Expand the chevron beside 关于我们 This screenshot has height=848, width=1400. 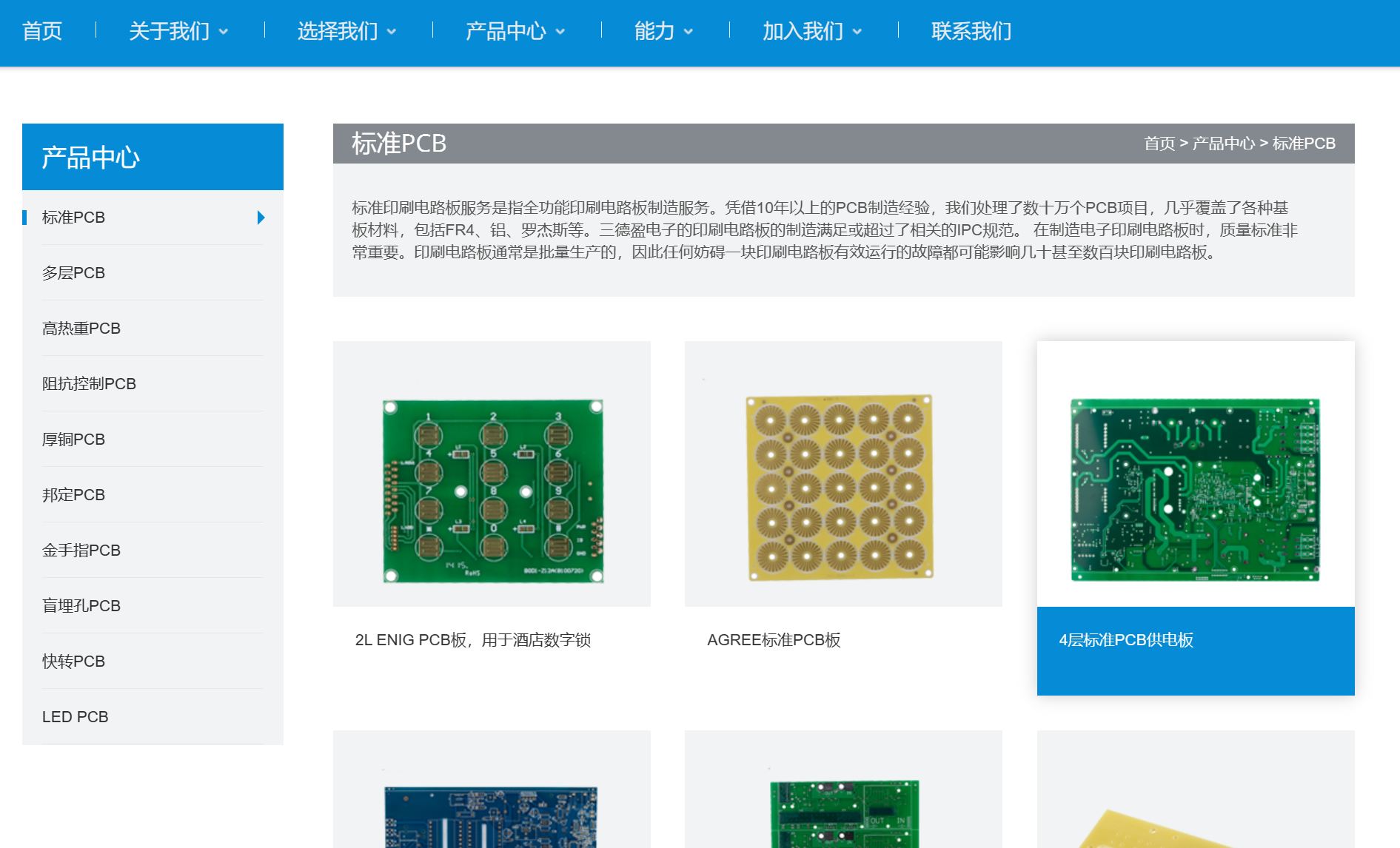224,32
